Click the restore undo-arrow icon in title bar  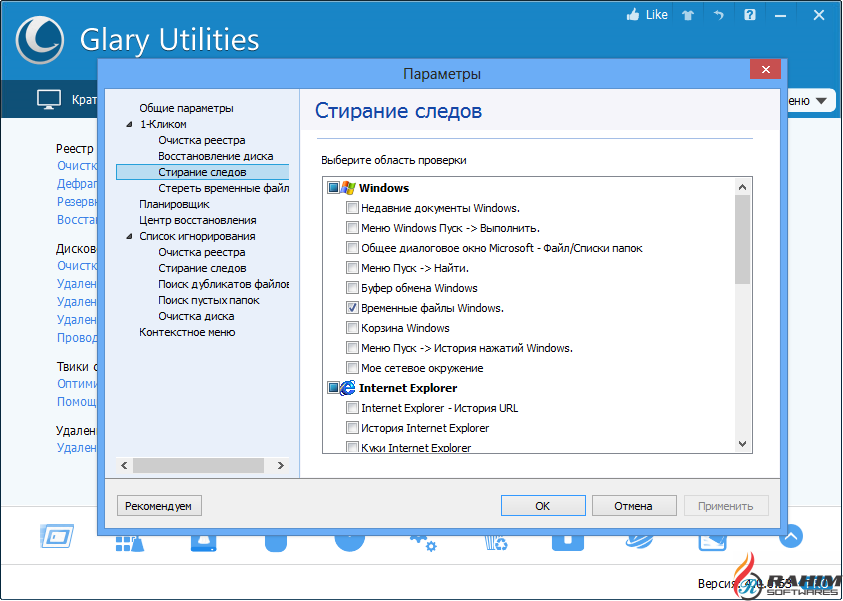[x=719, y=15]
